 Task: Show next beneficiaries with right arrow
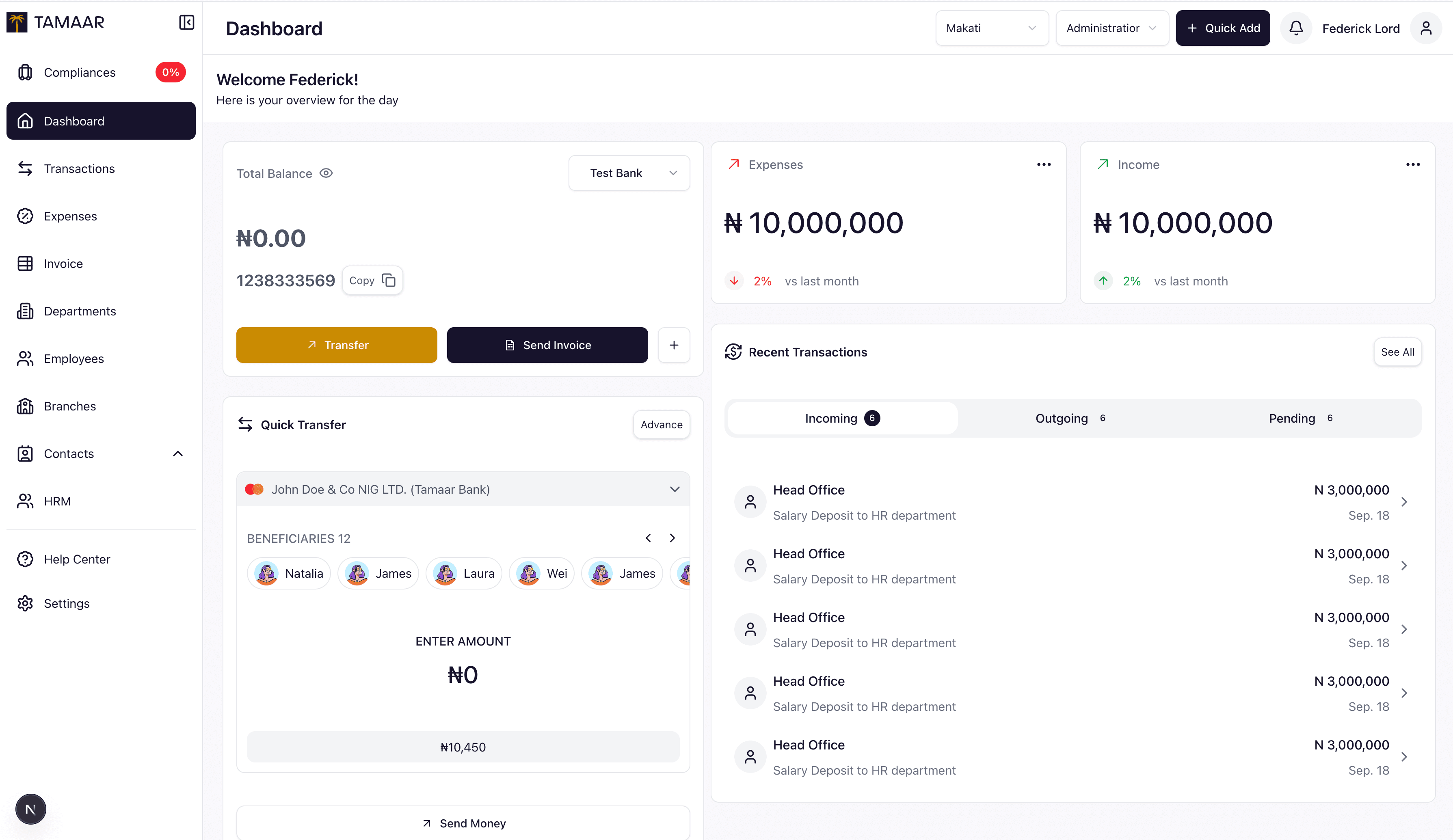(672, 538)
